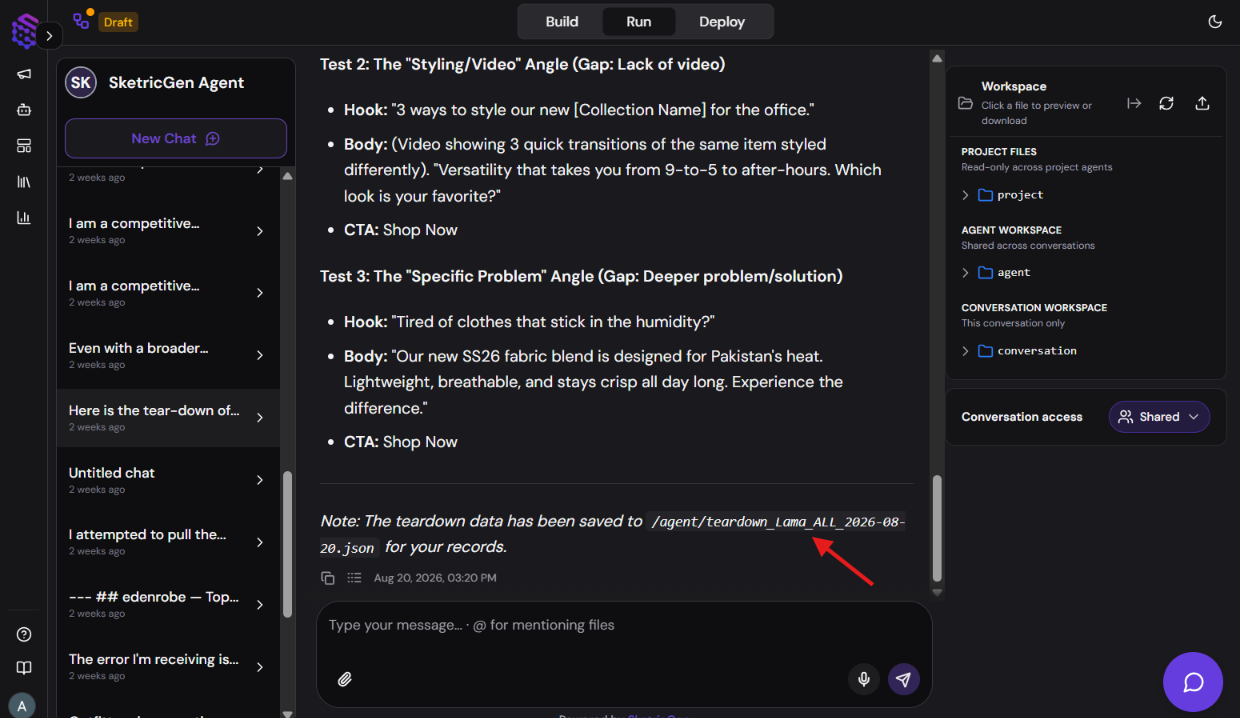Screen dimensions: 1240x718
Task: Copy message using copy icon below note
Action: click(x=328, y=578)
